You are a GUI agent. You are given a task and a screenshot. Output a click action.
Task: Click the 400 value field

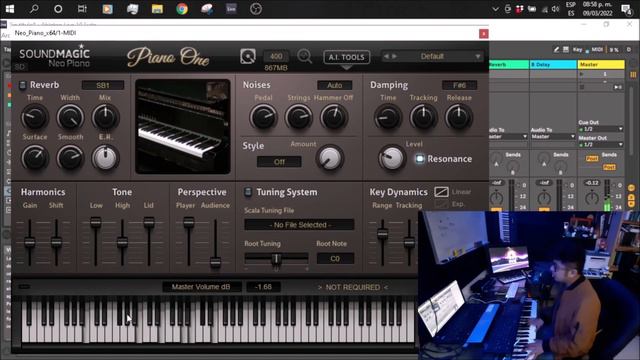coord(276,56)
